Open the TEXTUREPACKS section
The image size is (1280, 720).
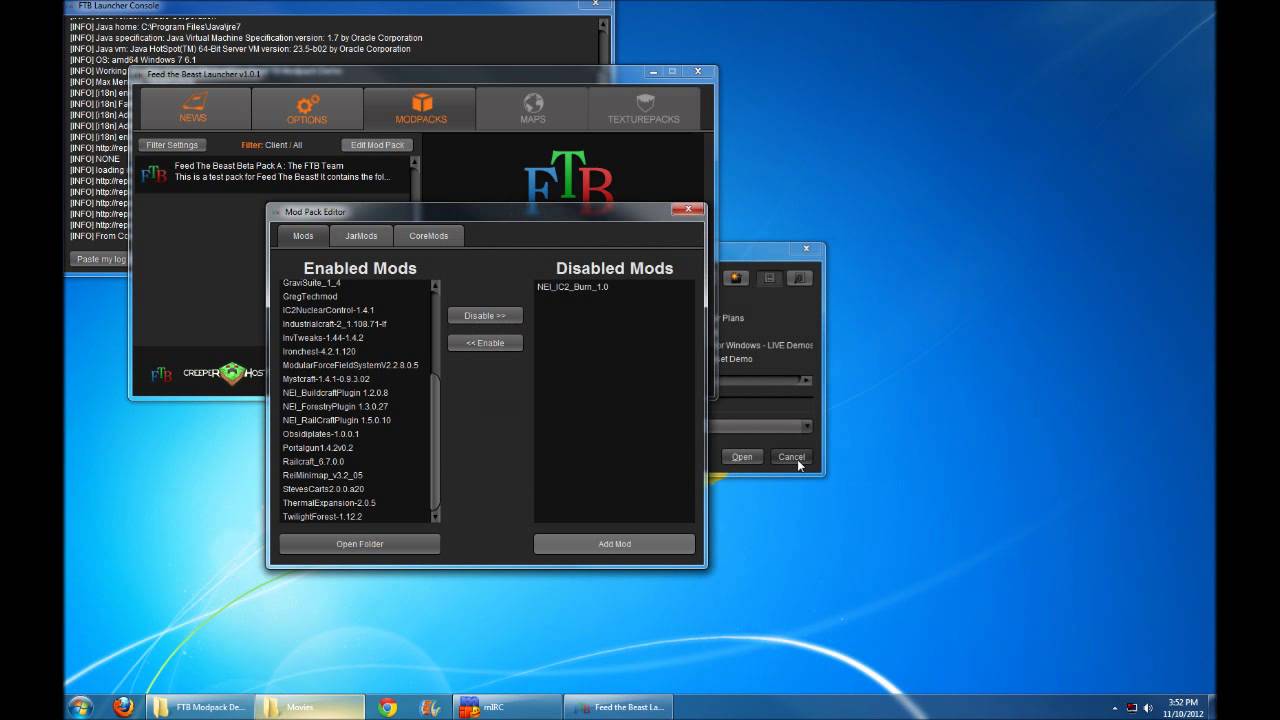(x=644, y=108)
